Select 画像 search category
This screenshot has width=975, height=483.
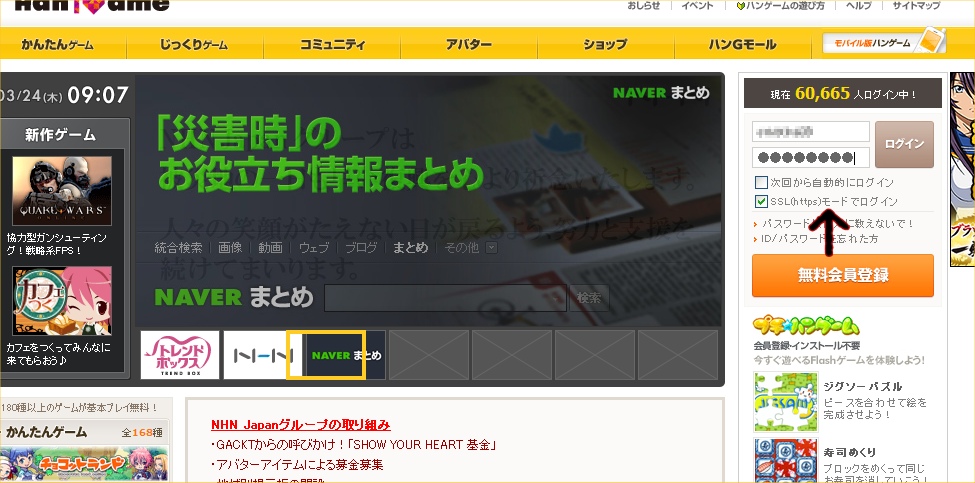tap(230, 247)
